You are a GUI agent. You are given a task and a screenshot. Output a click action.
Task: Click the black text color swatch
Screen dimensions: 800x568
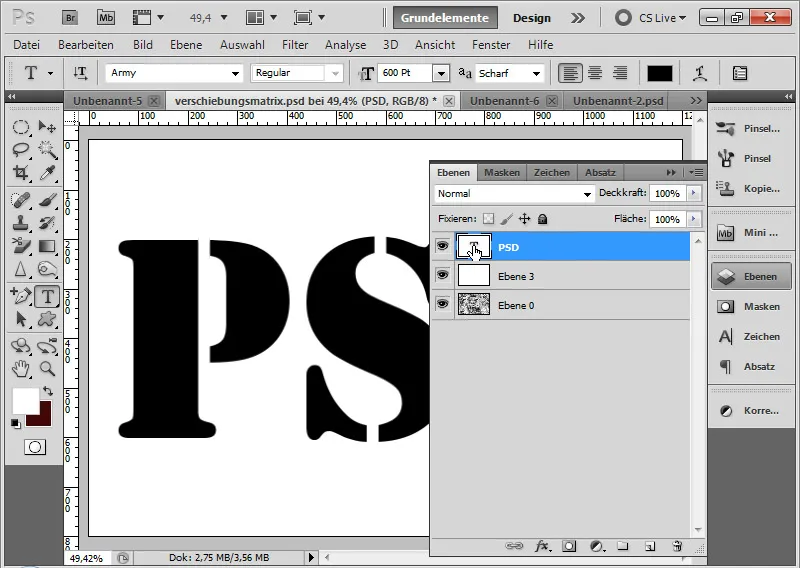(660, 73)
